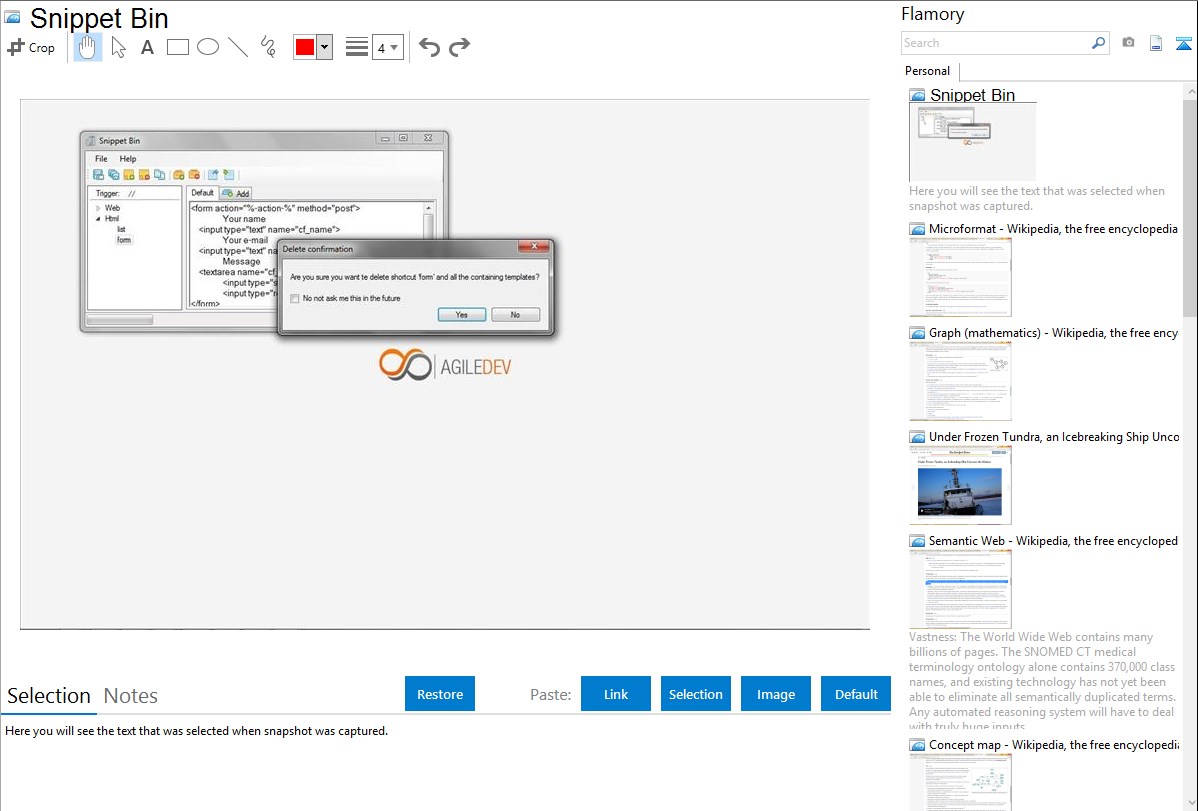Click the captured Snippet Bin screenshot preview

point(445,364)
